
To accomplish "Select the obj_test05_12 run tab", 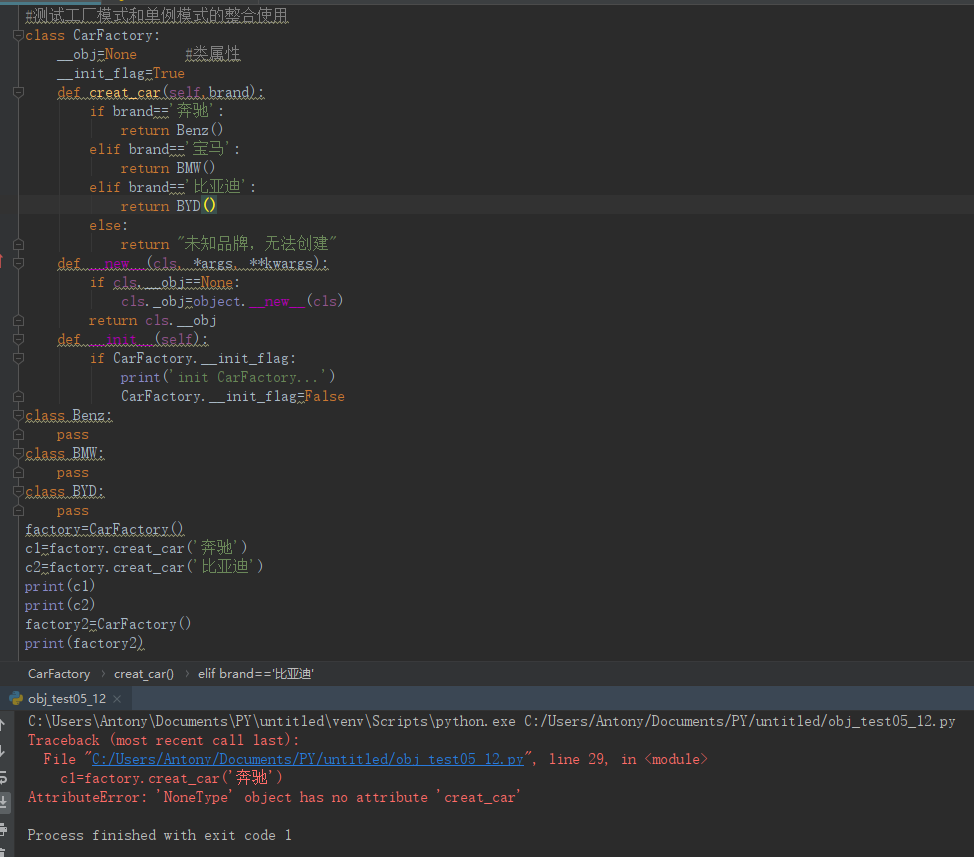I will click(66, 699).
